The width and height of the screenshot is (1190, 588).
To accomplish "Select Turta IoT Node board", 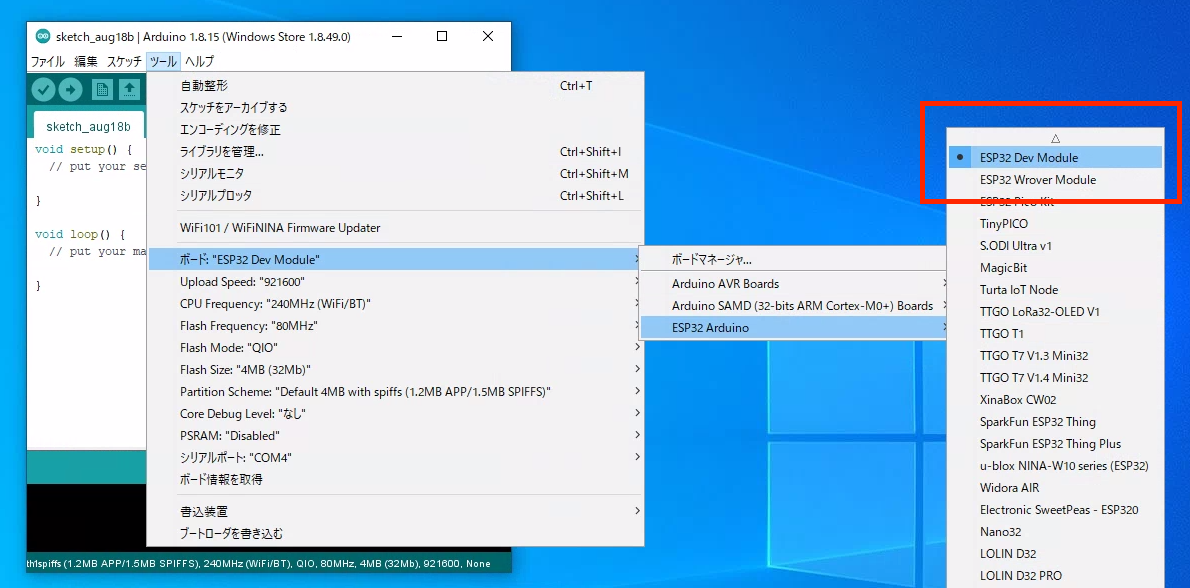I will click(1055, 290).
